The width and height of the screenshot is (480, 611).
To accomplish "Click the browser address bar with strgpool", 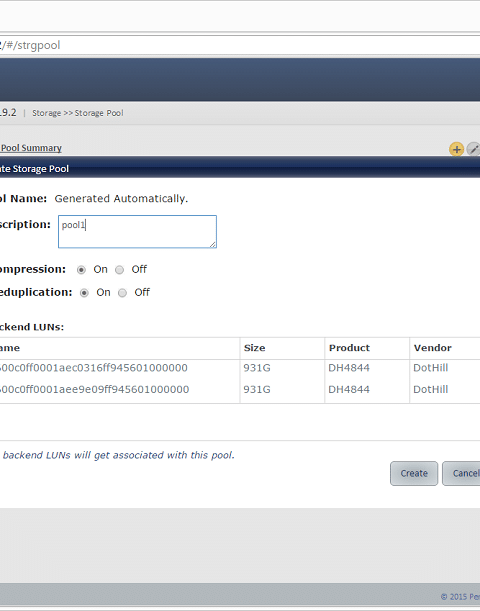I will click(240, 45).
